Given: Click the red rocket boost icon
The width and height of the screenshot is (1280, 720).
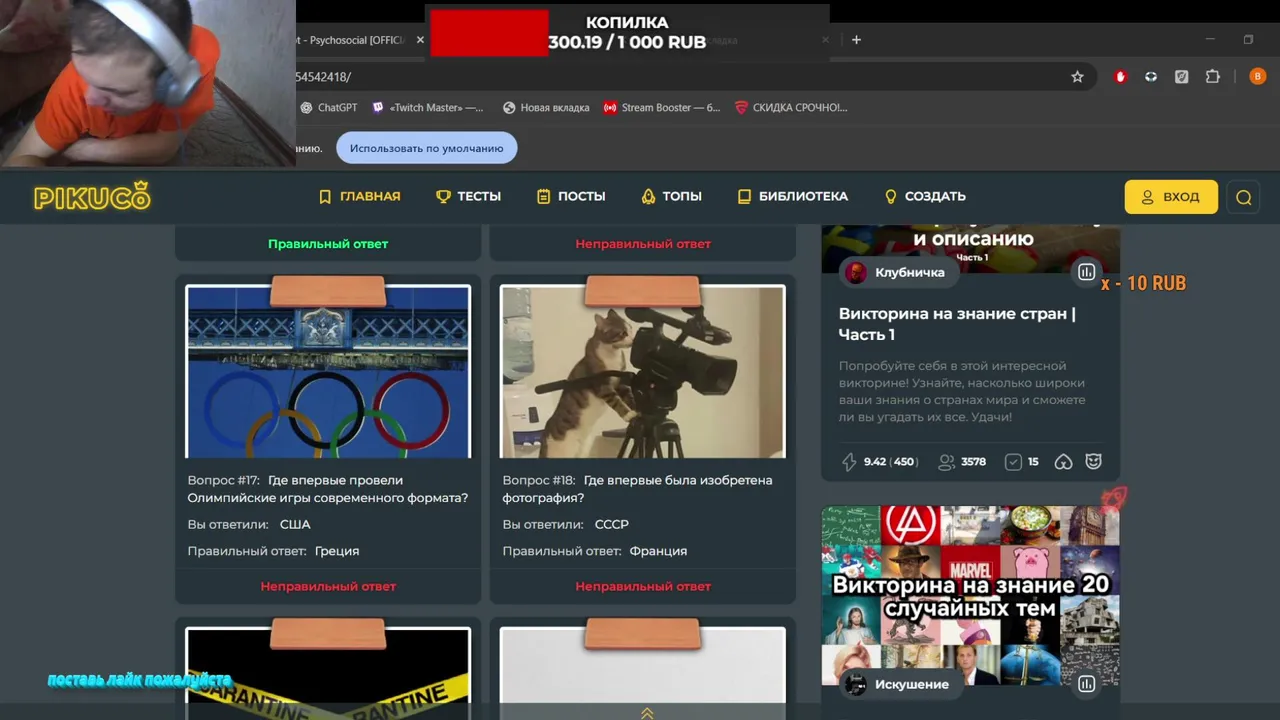Looking at the screenshot, I should coord(1114,498).
